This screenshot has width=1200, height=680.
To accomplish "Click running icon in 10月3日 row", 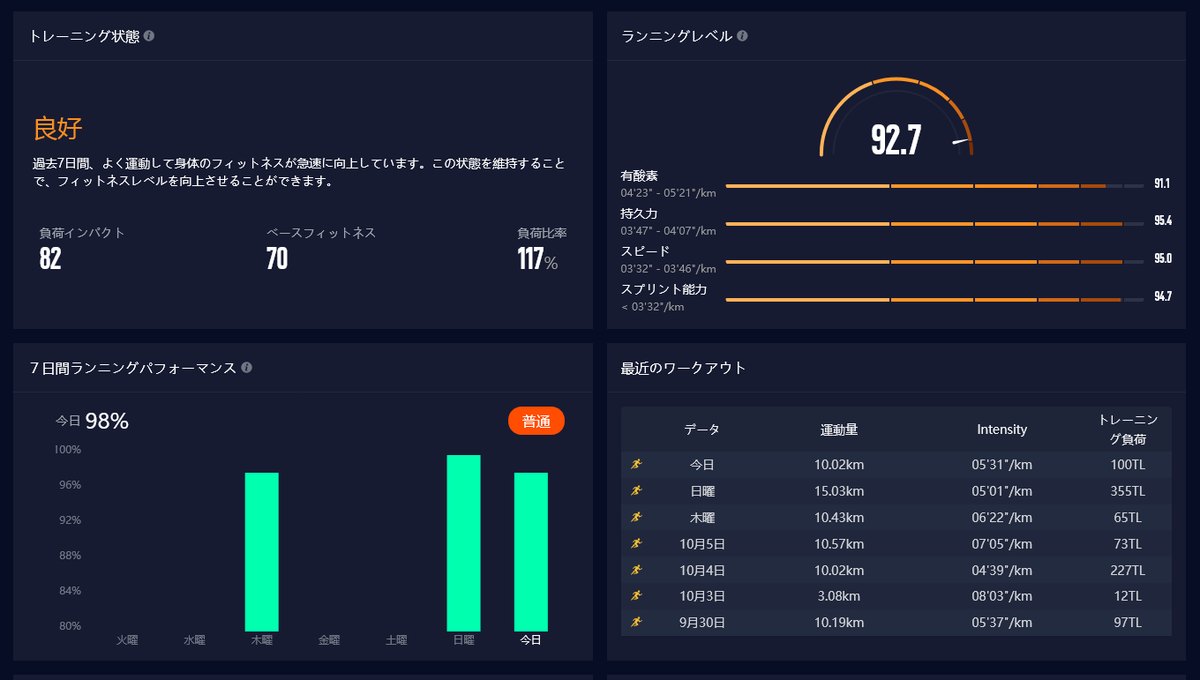I will tap(636, 596).
